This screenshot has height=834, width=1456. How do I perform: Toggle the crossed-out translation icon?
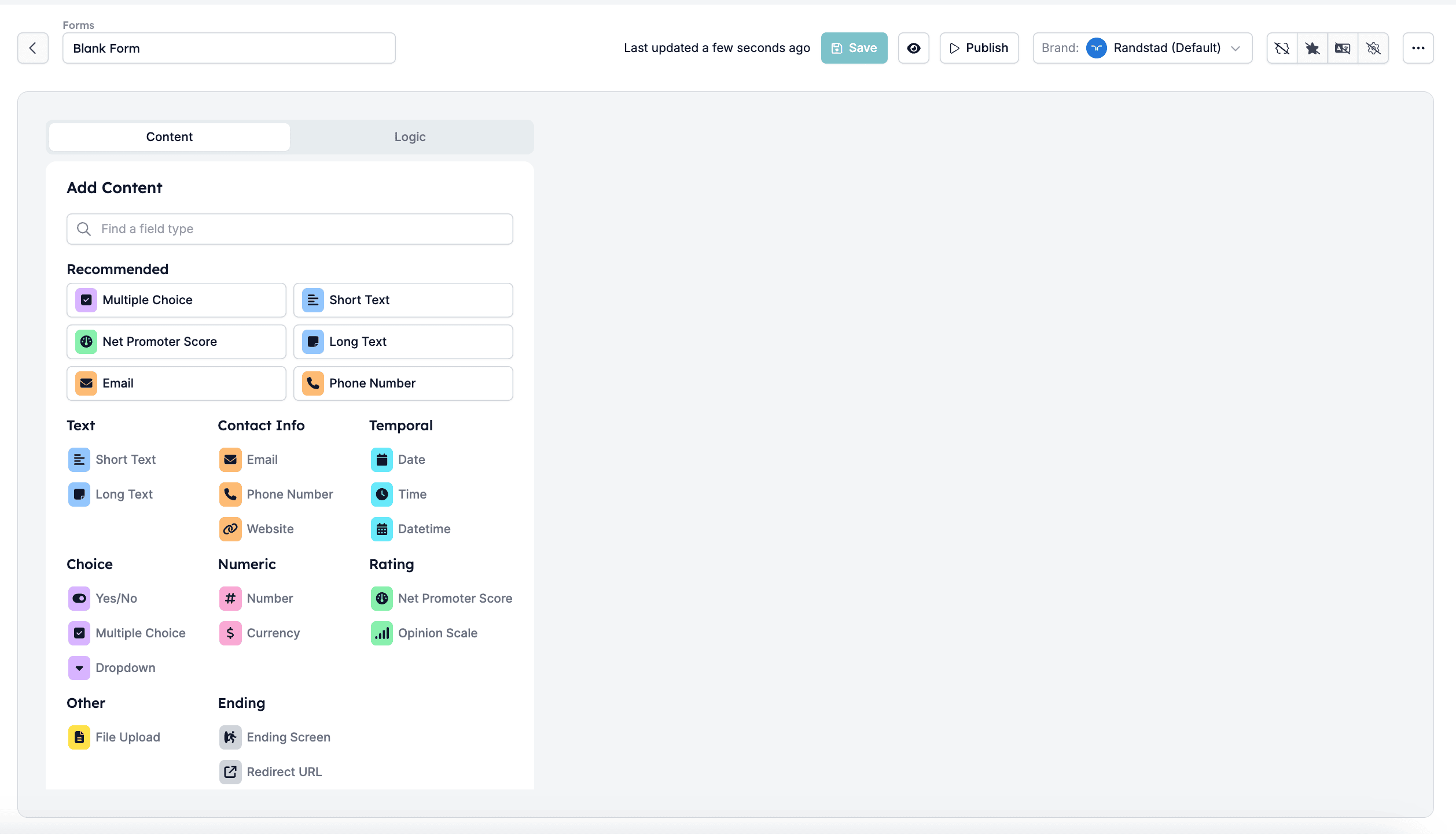(x=1343, y=48)
